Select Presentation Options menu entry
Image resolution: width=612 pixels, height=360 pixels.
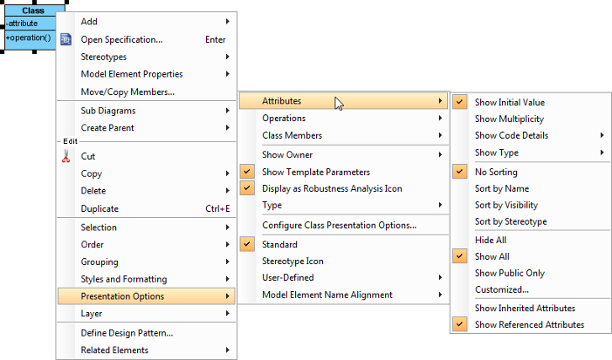click(146, 296)
